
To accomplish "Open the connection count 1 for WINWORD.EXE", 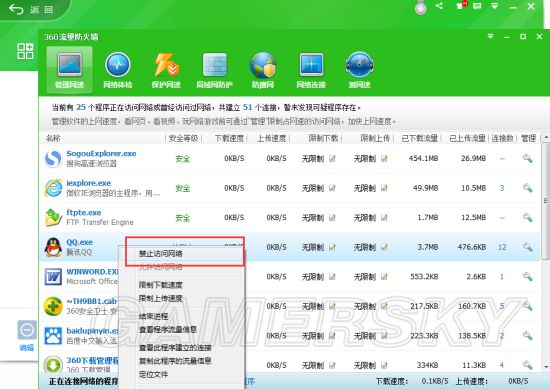I will pyautogui.click(x=502, y=276).
